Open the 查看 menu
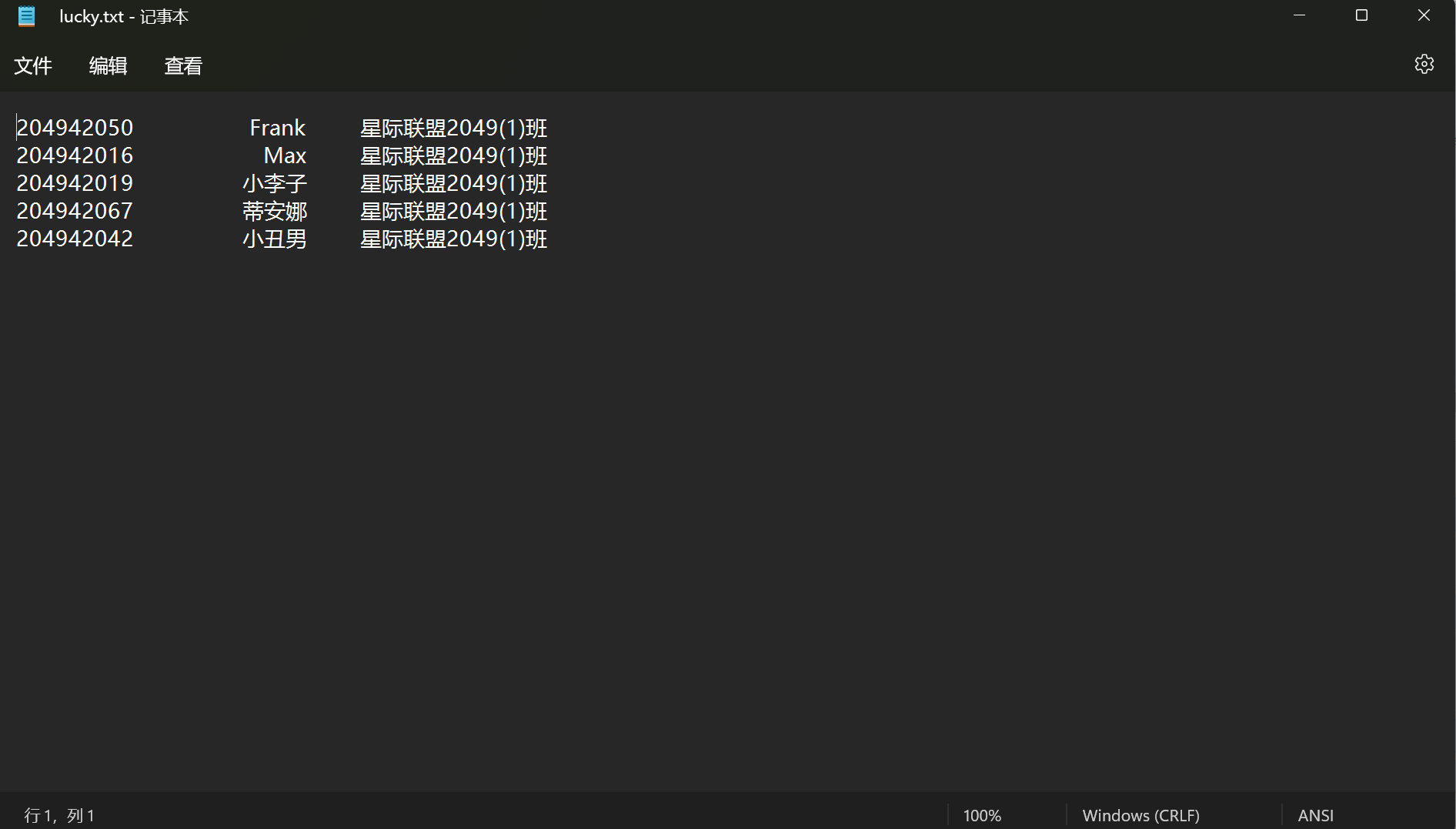Image resolution: width=1456 pixels, height=829 pixels. click(x=183, y=66)
